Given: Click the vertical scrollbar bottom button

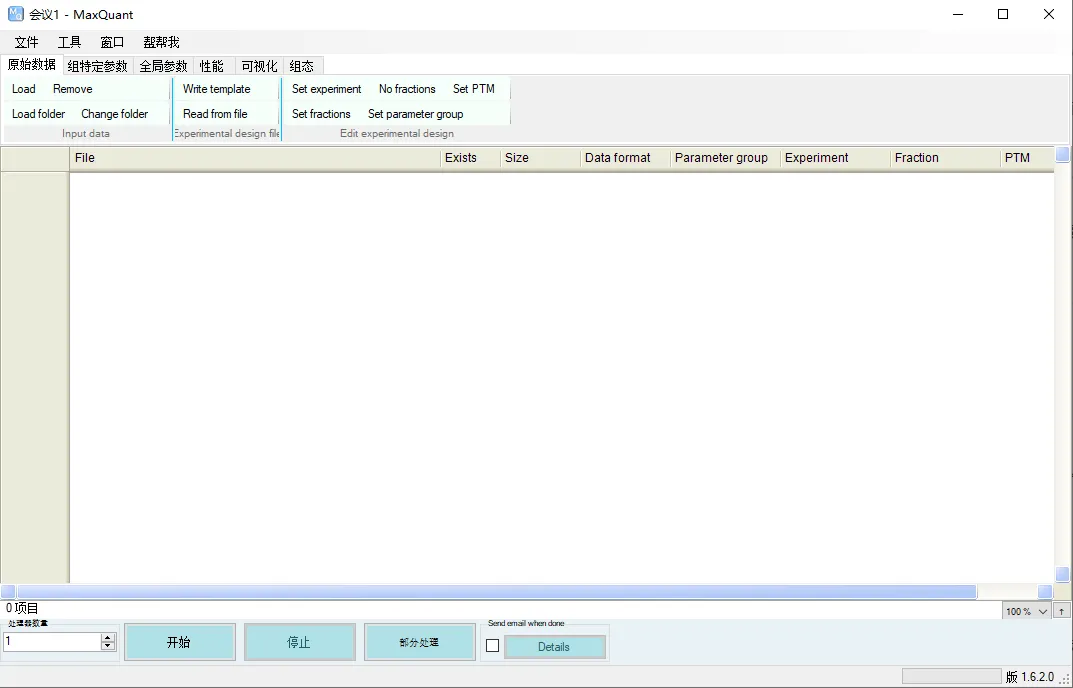Looking at the screenshot, I should [x=1063, y=574].
